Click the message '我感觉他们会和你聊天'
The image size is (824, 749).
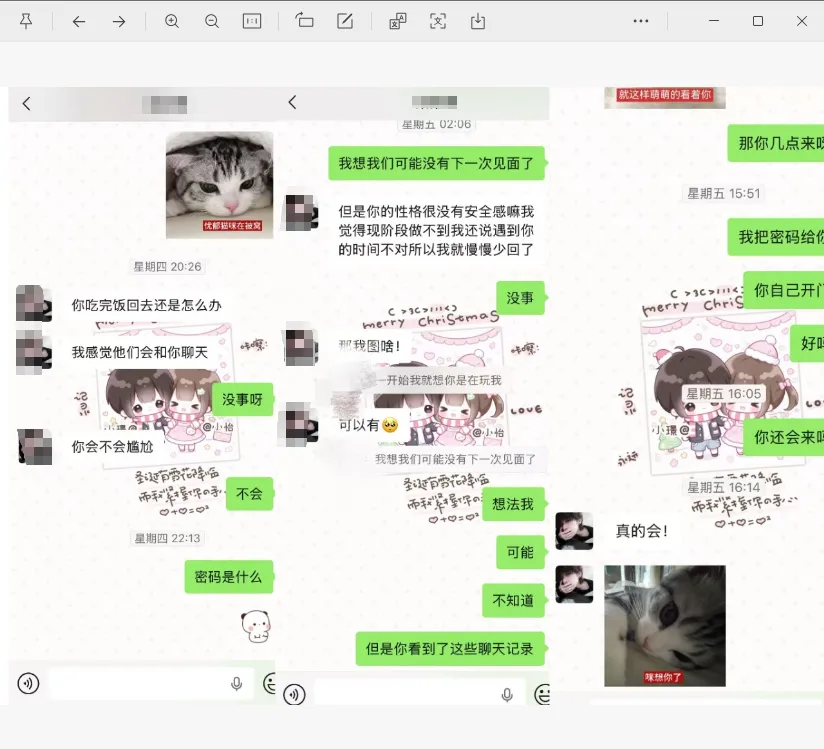pos(140,352)
